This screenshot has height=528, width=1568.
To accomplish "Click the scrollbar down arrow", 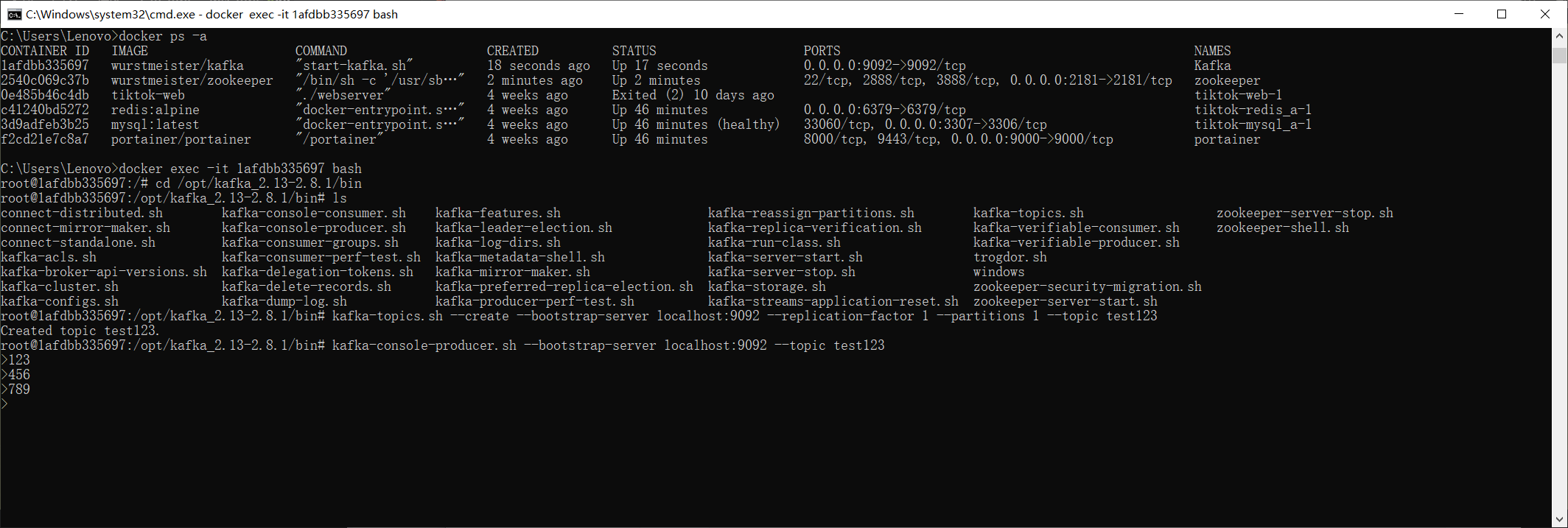I will pos(1559,520).
